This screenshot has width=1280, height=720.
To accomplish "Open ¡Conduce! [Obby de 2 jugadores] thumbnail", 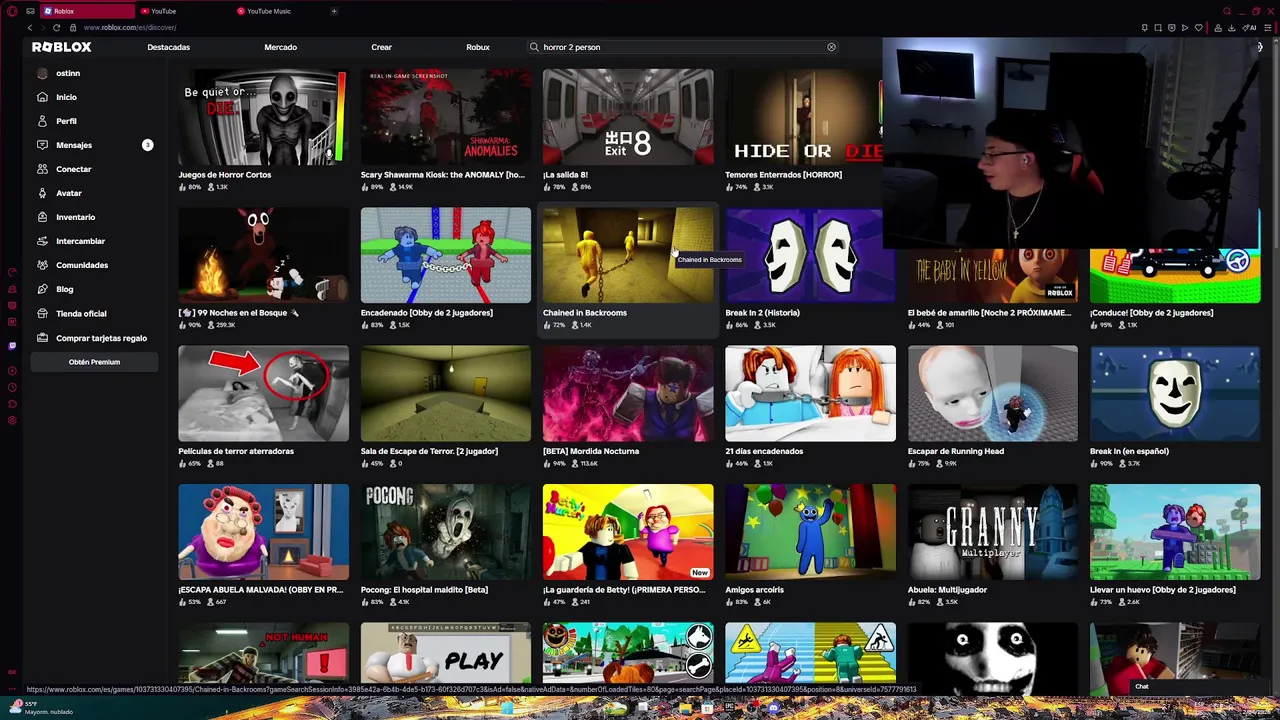I will (x=1175, y=276).
